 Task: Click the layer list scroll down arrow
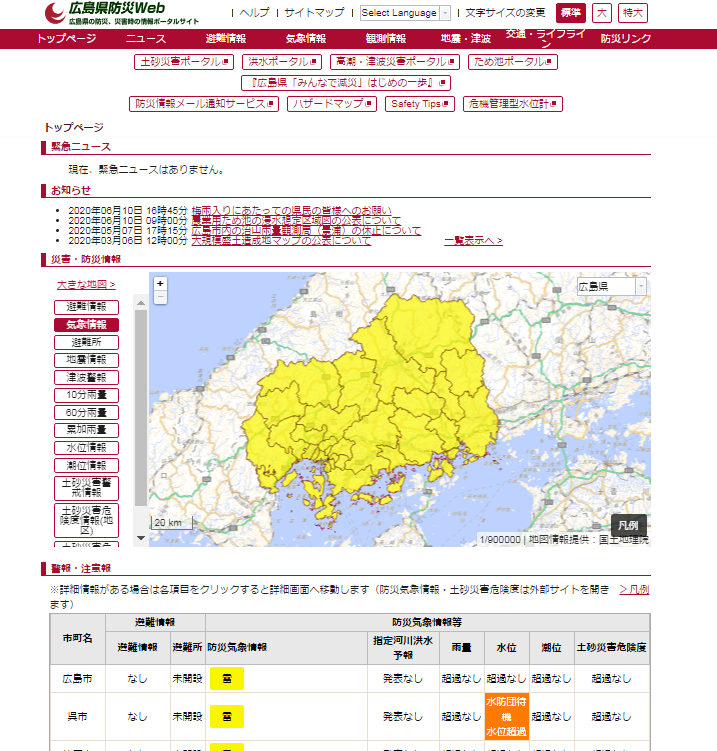(x=141, y=538)
